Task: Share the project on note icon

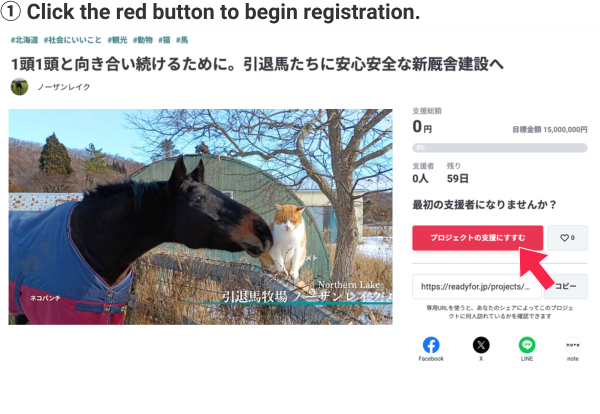Action: pyautogui.click(x=573, y=345)
